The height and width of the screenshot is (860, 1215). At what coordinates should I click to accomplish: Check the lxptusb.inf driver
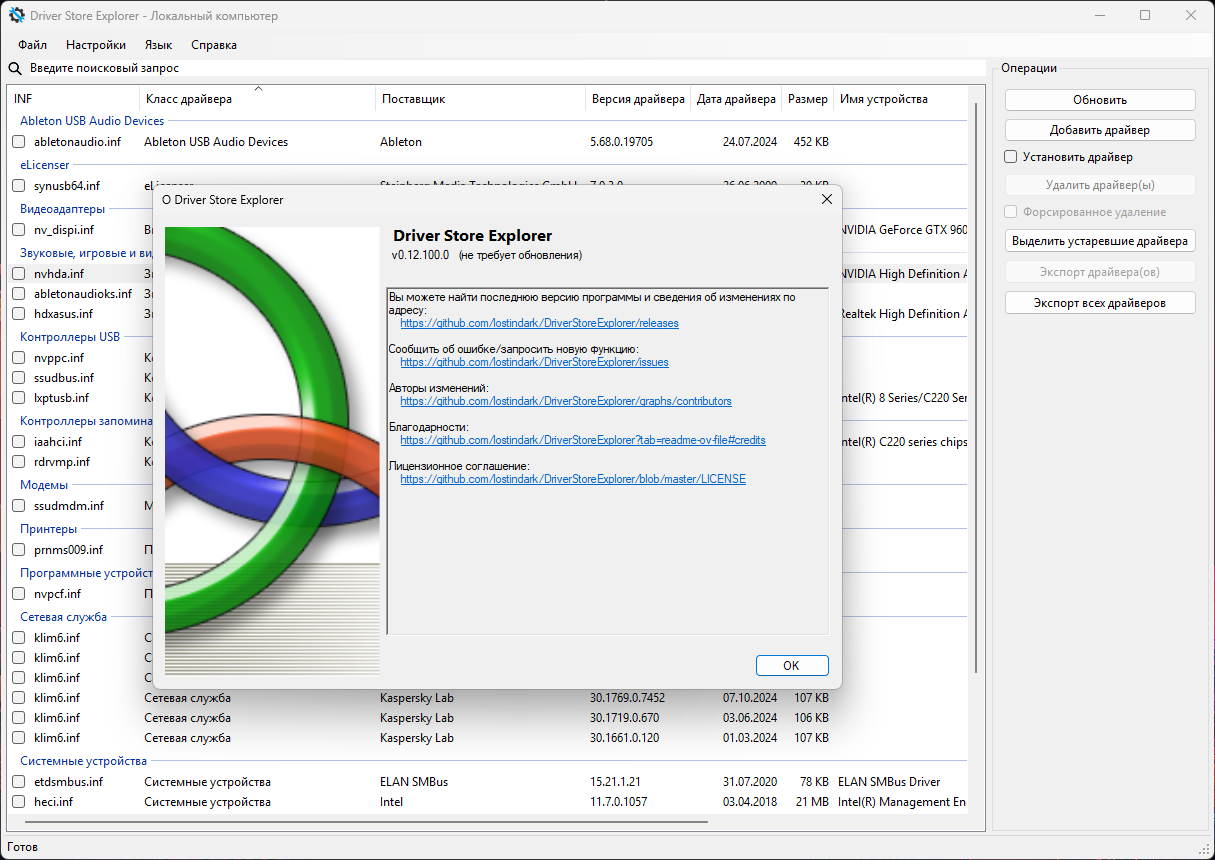pyautogui.click(x=19, y=398)
